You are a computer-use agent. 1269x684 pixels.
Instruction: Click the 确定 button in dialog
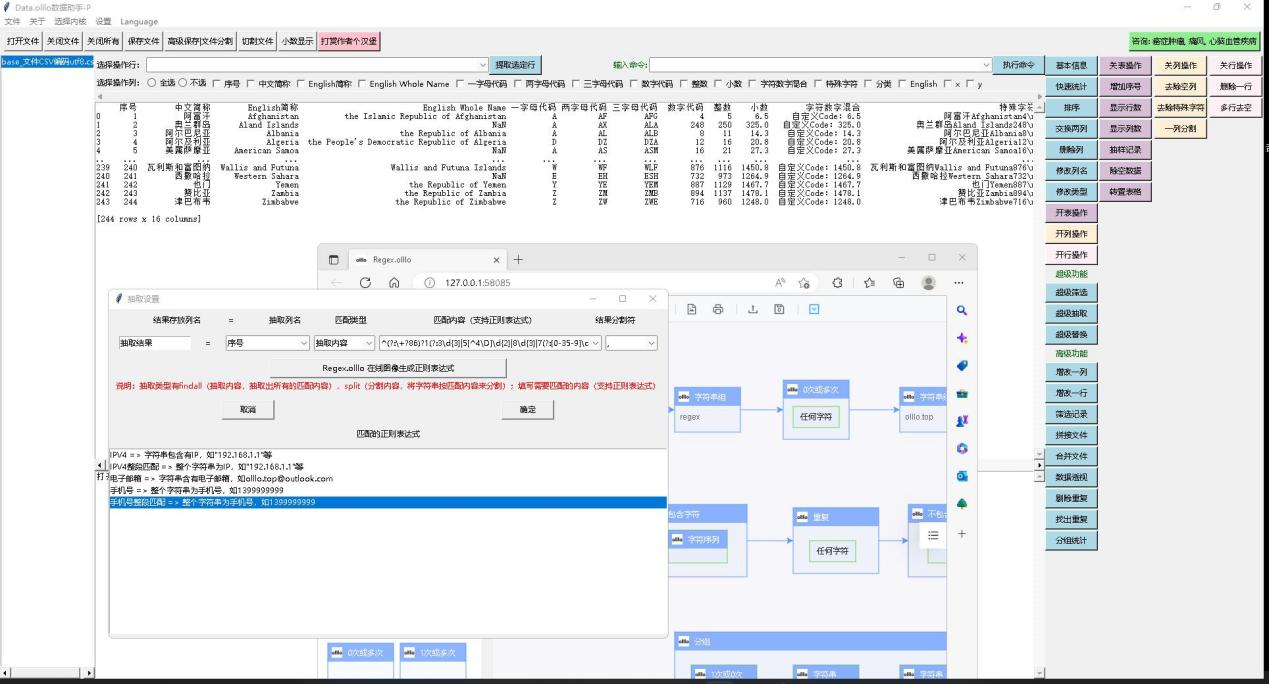coord(527,410)
